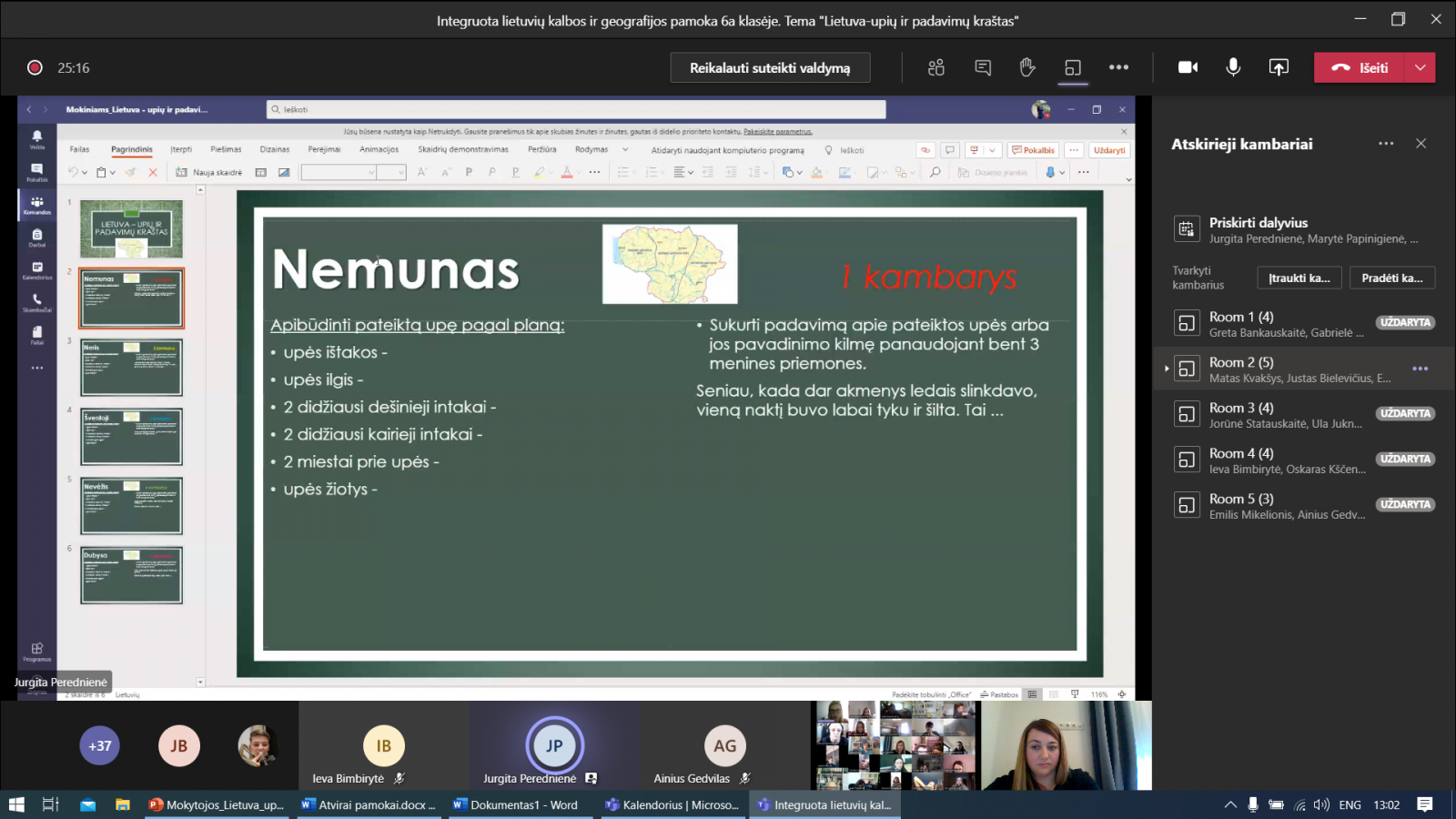Screen dimensions: 1456x819
Task: Switch to the Piešimas ribbon tab
Action: pyautogui.click(x=226, y=149)
